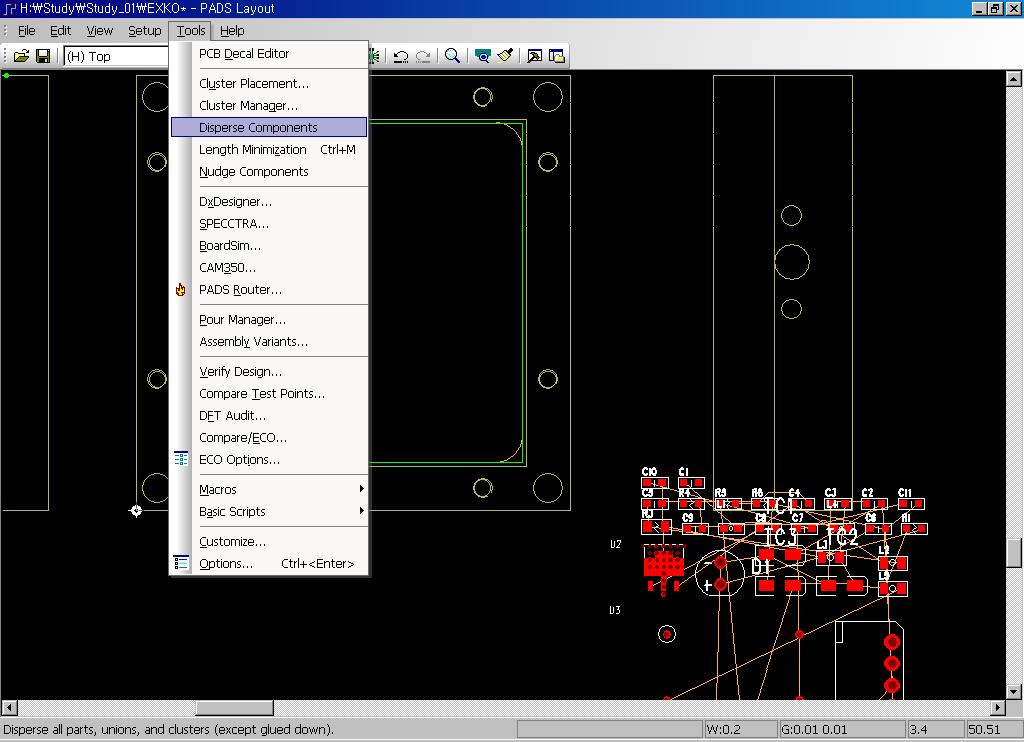1024x742 pixels.
Task: Click the ECO Options list icon
Action: point(181,459)
